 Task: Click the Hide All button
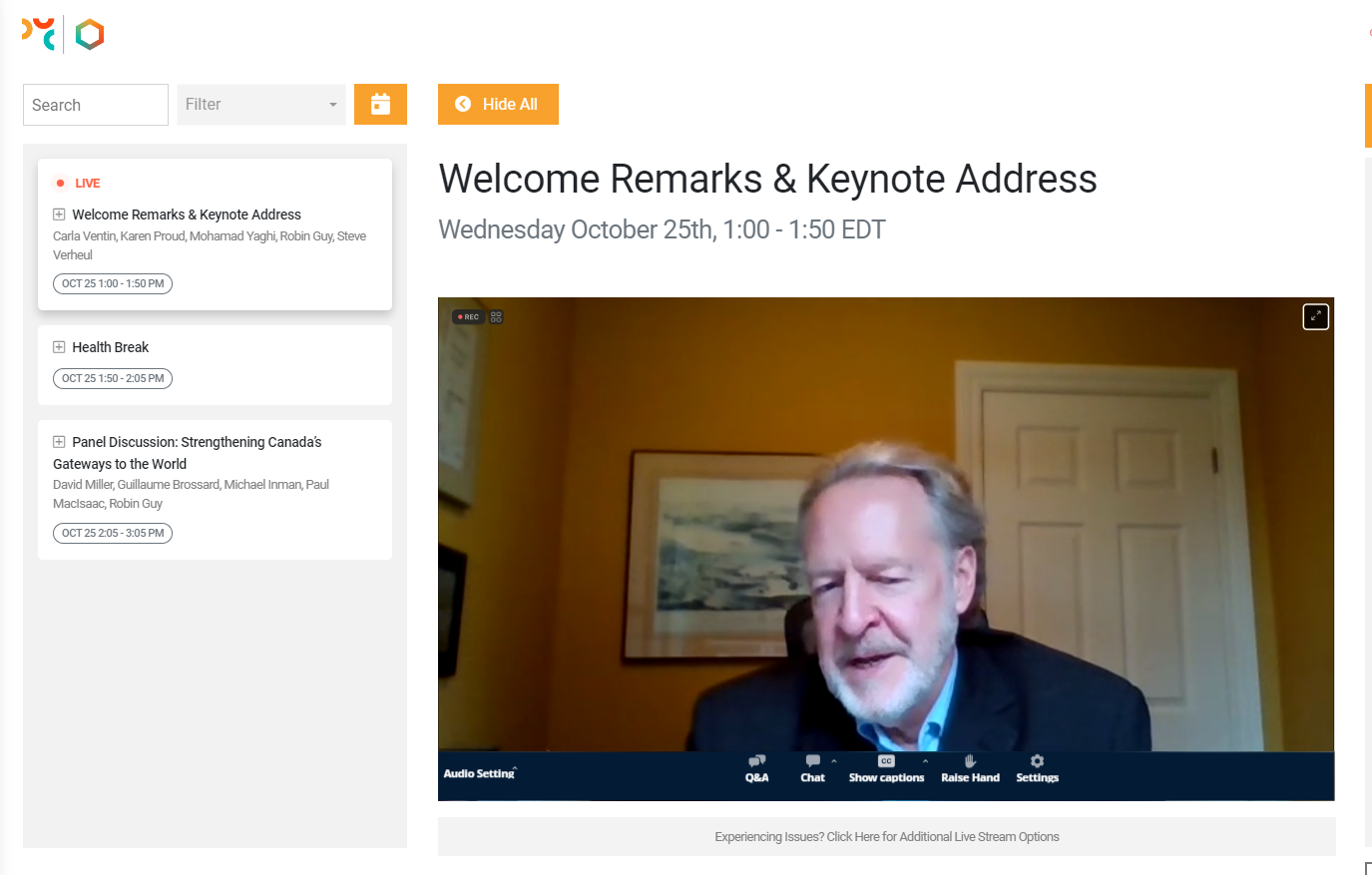pyautogui.click(x=498, y=105)
